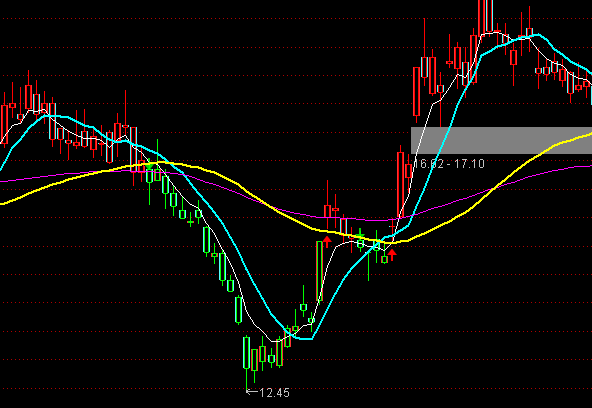Viewport: 592px width, 408px height.
Task: Select the gray gap zone rectangle
Action: (501, 140)
